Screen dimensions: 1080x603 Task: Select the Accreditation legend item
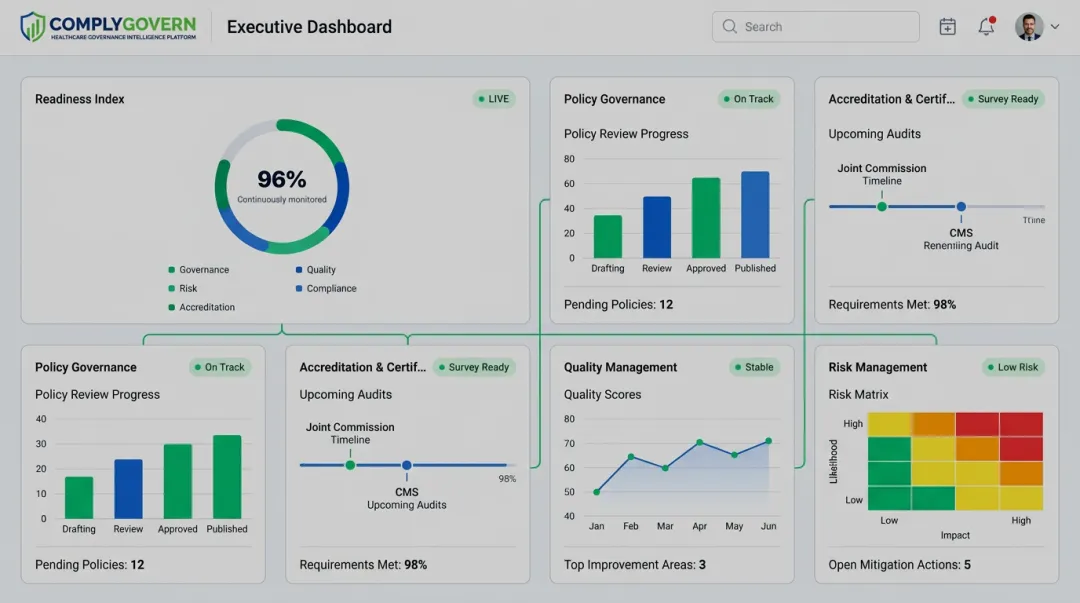201,307
